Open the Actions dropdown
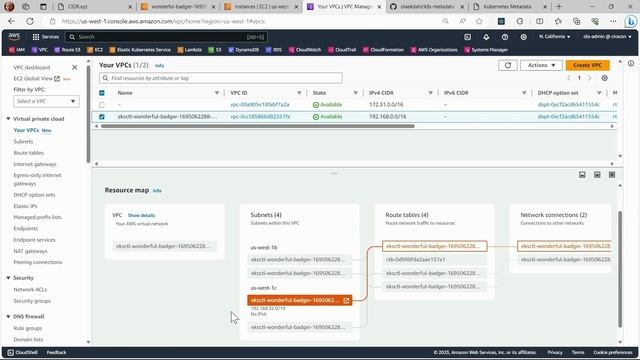The height and width of the screenshot is (360, 640). pos(541,65)
